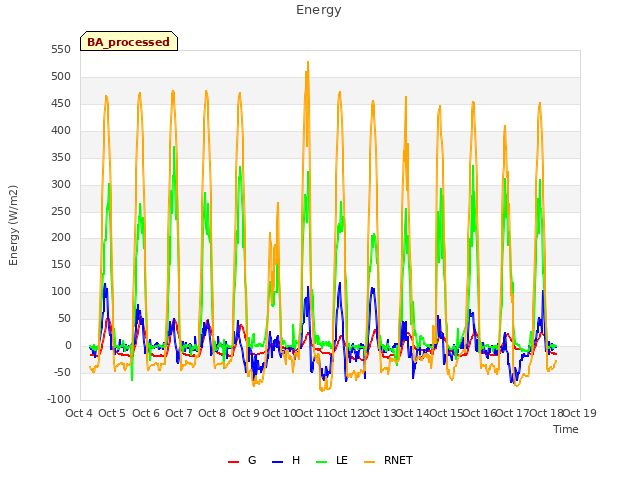
Task: Click the Oct 6 x-axis tick label
Action: 146,413
